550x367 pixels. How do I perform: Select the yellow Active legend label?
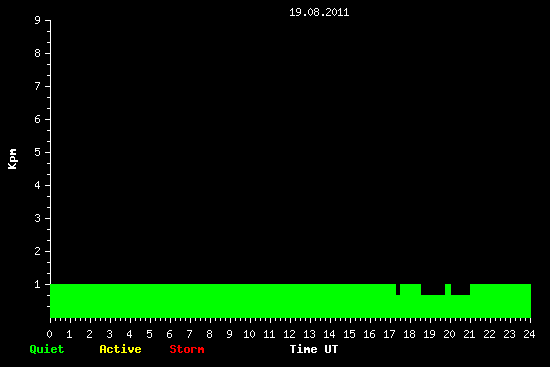(120, 349)
